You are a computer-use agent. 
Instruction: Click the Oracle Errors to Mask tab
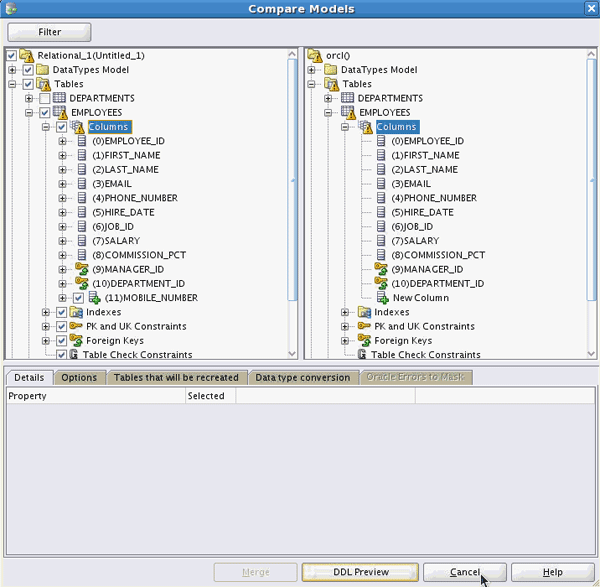(415, 377)
